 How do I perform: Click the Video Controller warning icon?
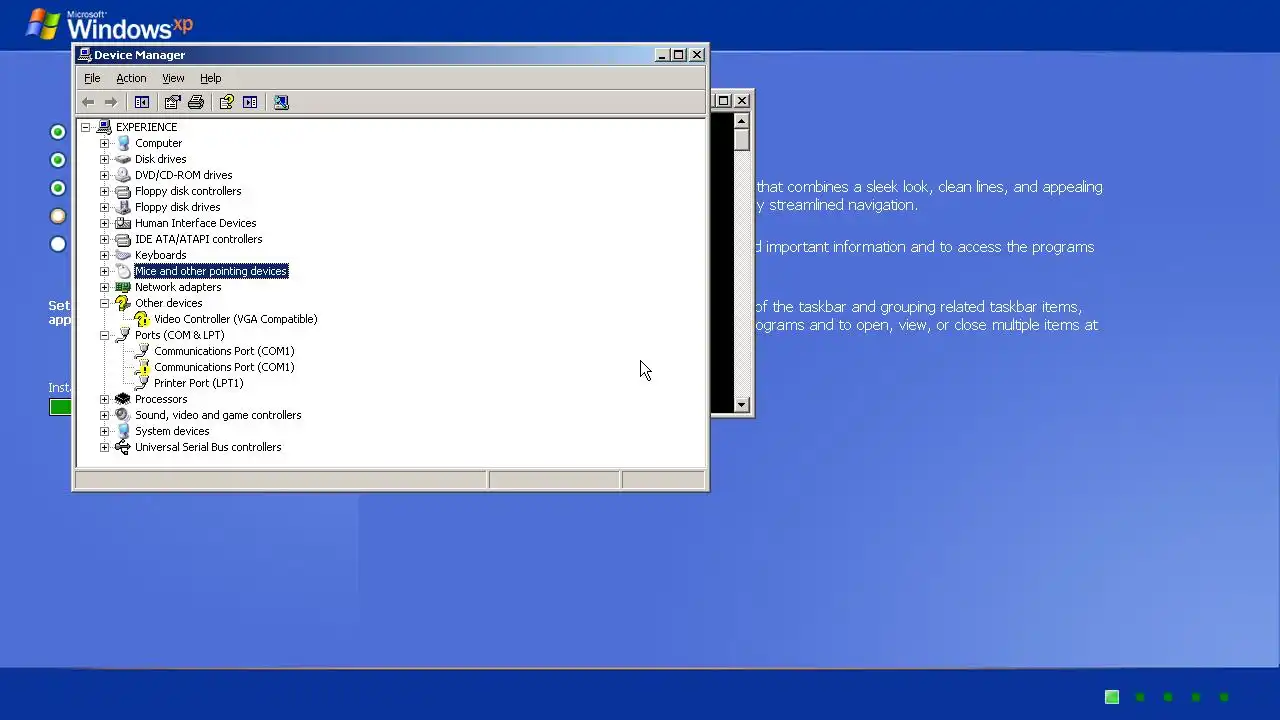click(142, 319)
